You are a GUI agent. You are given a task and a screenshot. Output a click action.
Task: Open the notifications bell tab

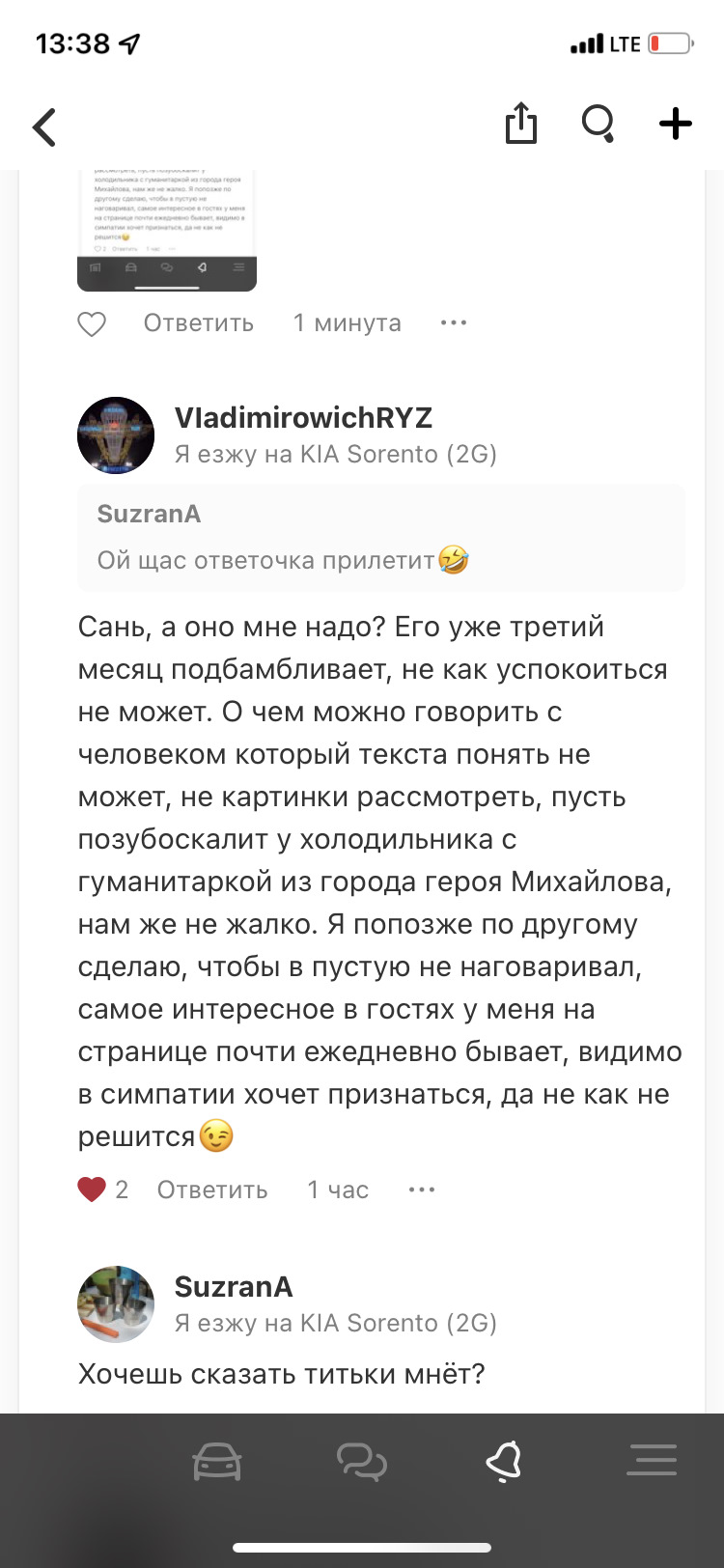(504, 1462)
